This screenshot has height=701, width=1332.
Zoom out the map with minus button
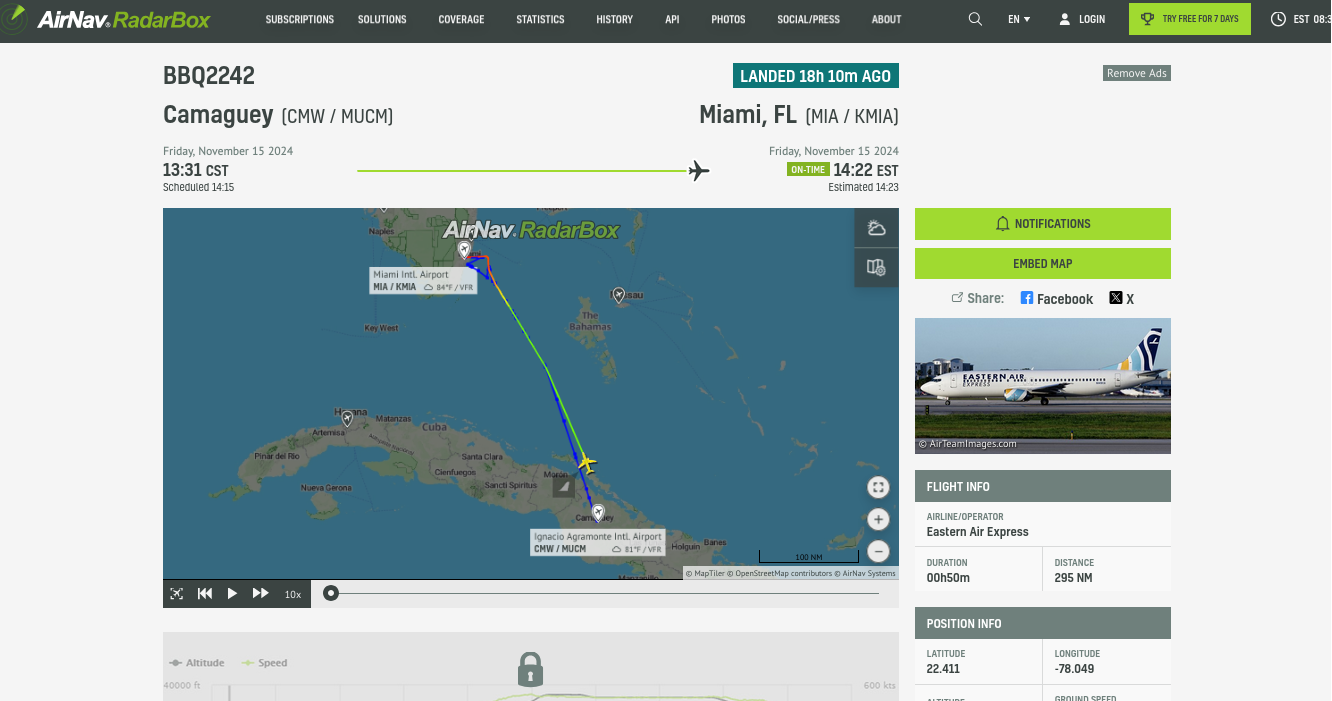coord(878,551)
